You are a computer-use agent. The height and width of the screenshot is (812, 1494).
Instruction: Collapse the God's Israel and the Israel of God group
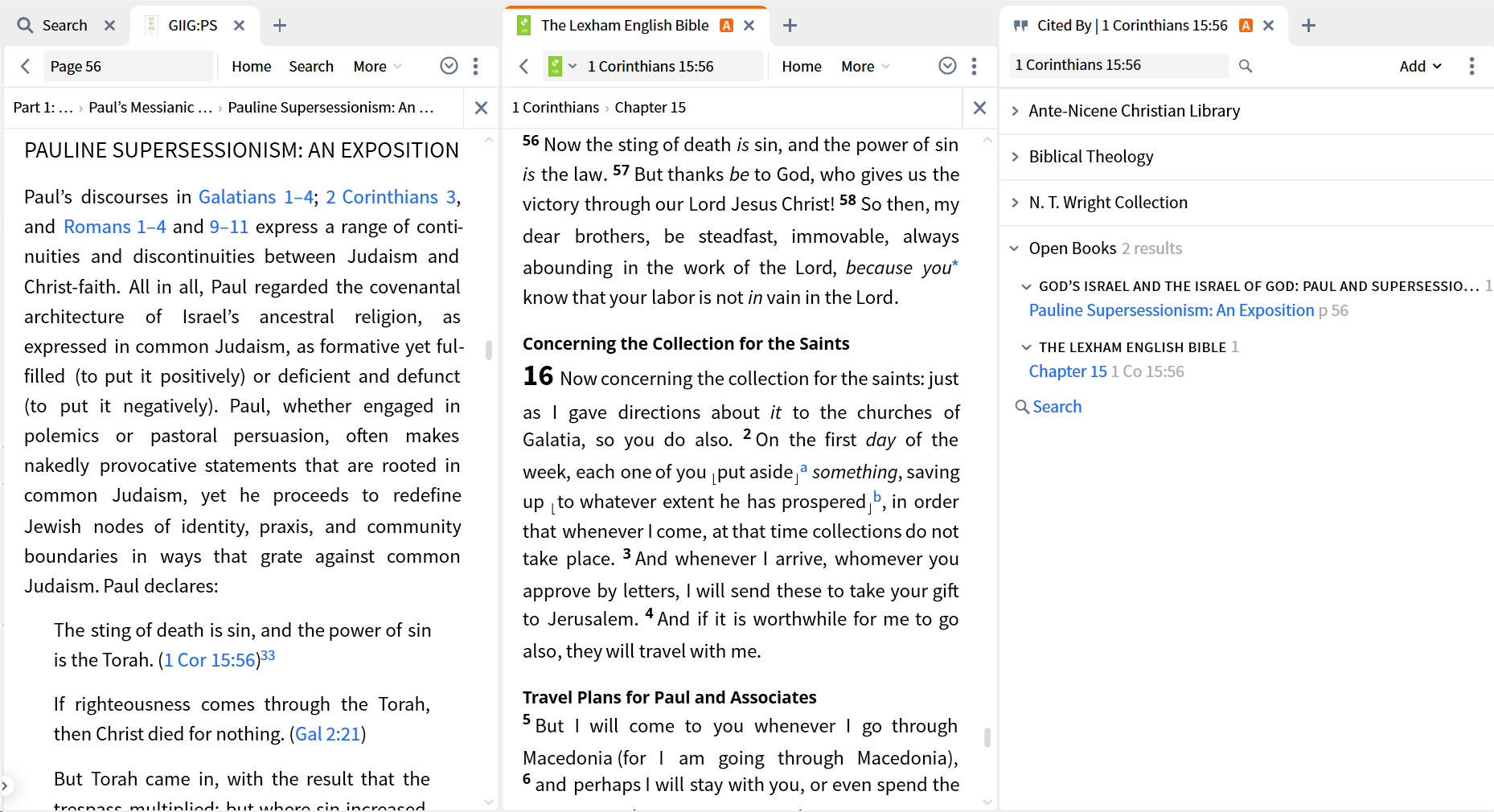pos(1026,286)
